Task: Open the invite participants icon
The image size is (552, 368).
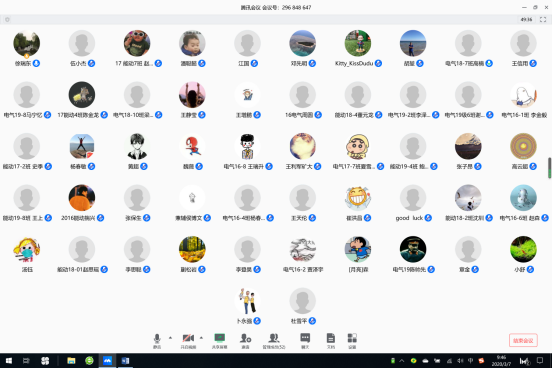Action: point(245,341)
